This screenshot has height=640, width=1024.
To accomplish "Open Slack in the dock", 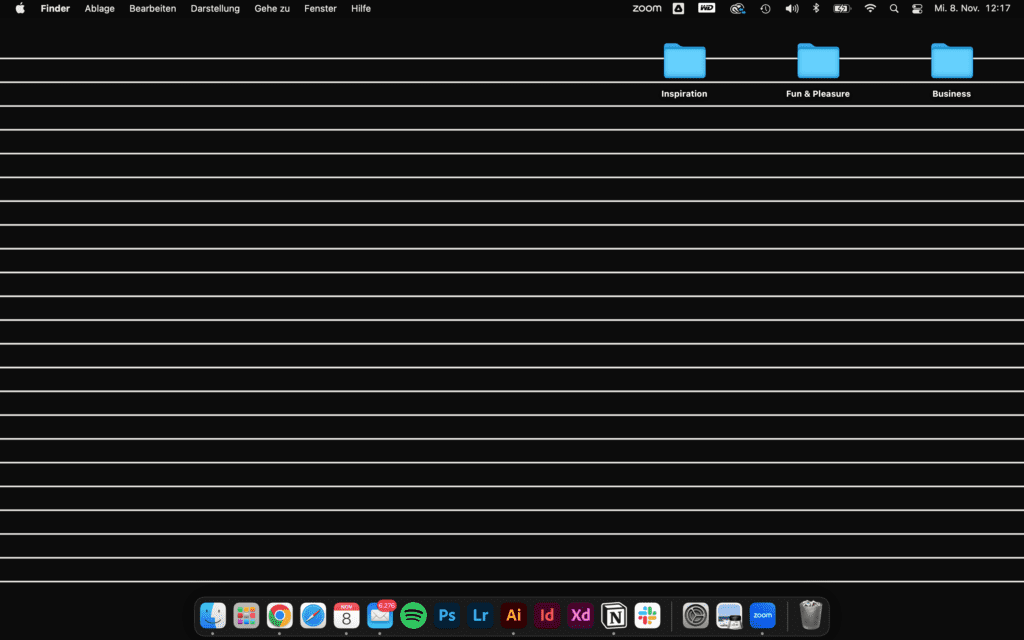I will (x=647, y=615).
